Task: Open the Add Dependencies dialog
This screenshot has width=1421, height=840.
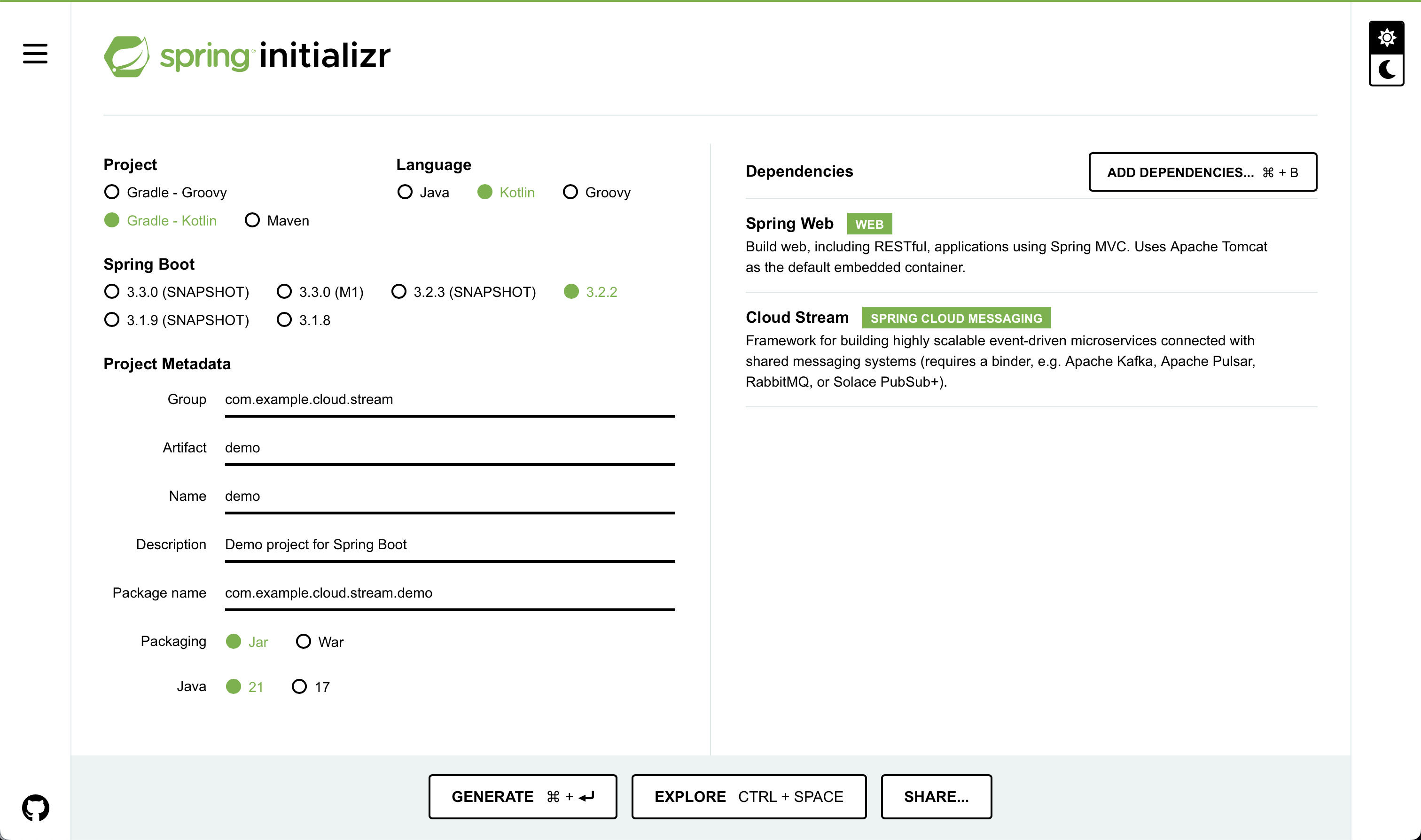Action: (1203, 172)
